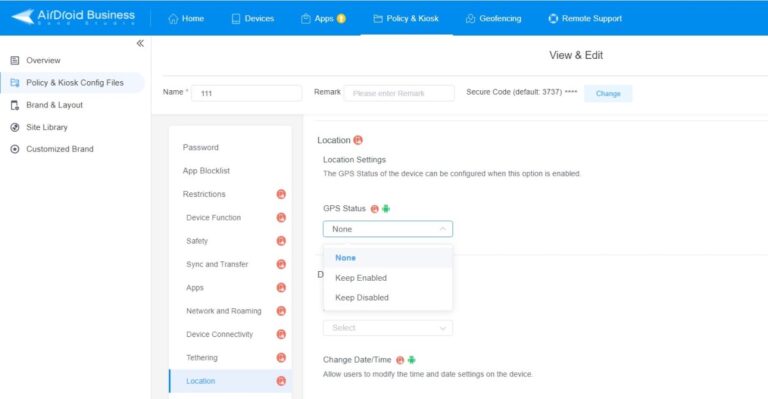This screenshot has height=399, width=768.
Task: Click red icon beside GPS Status
Action: pyautogui.click(x=375, y=209)
